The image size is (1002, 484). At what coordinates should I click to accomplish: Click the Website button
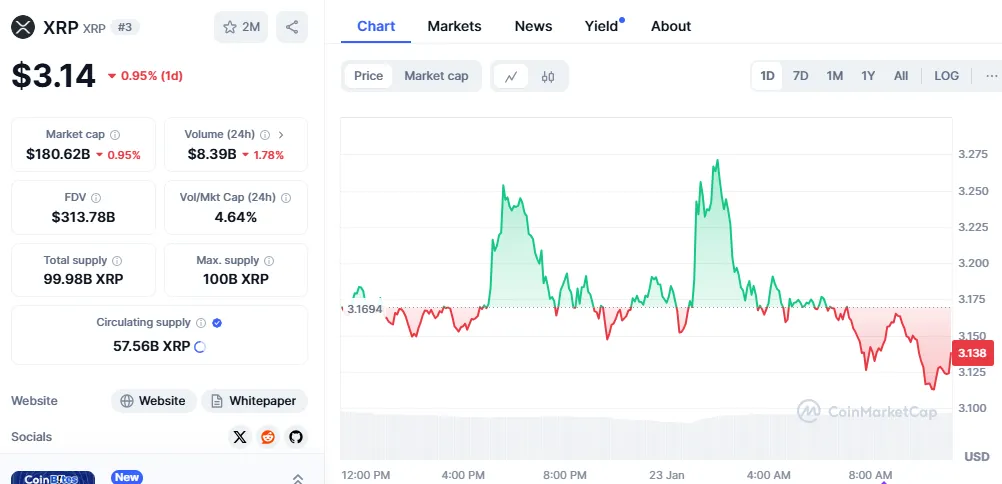click(153, 401)
